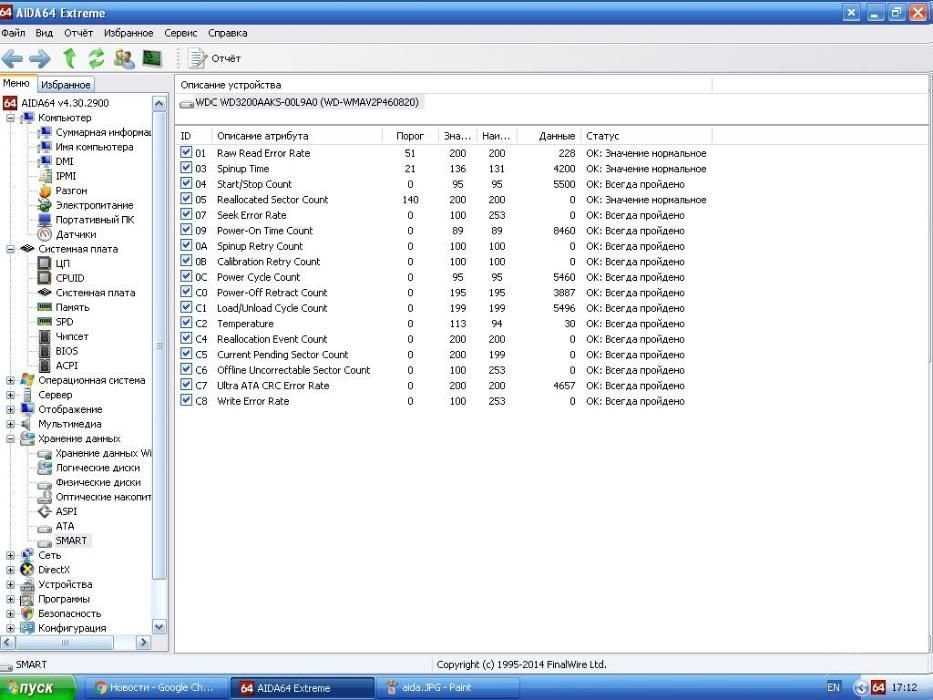Toggle Power-On Time Count checkbox
933x700 pixels.
(x=186, y=230)
